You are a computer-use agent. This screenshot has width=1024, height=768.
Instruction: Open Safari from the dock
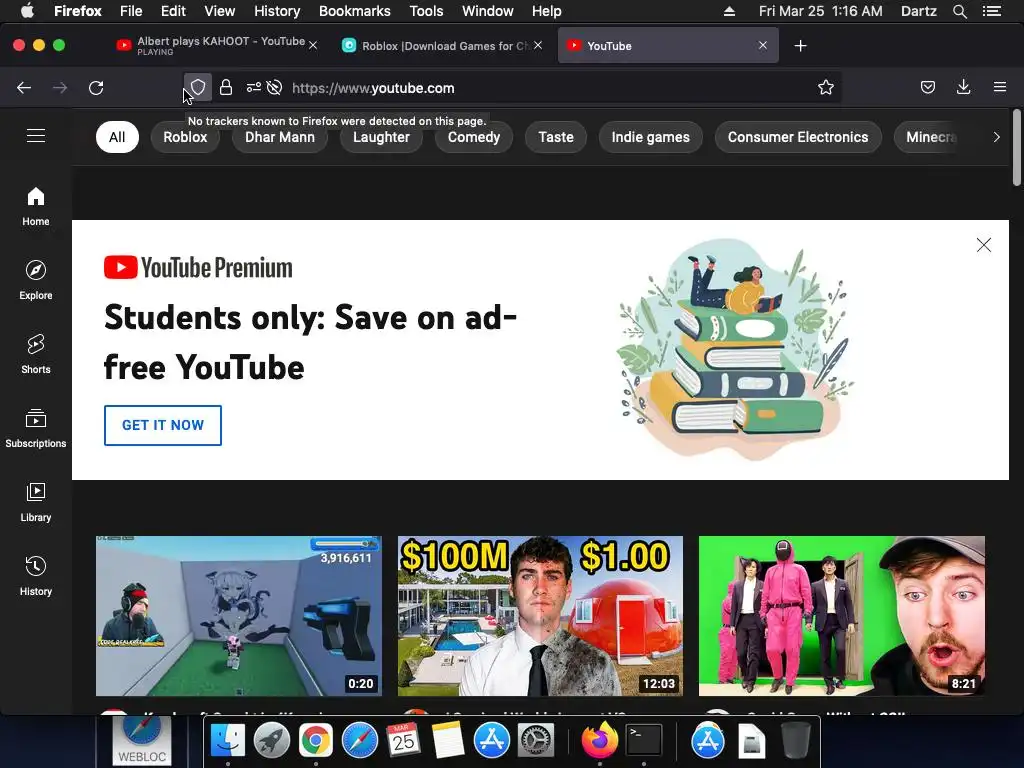pyautogui.click(x=360, y=741)
